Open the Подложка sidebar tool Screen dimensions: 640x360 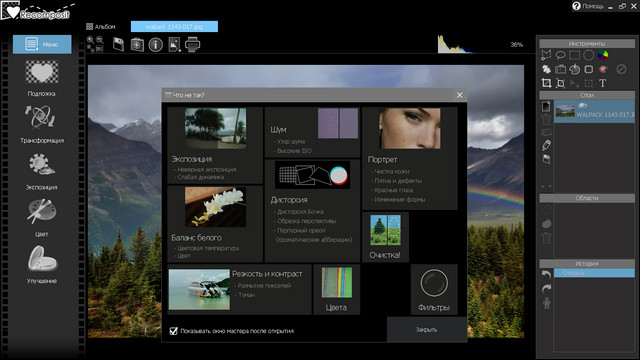42,79
